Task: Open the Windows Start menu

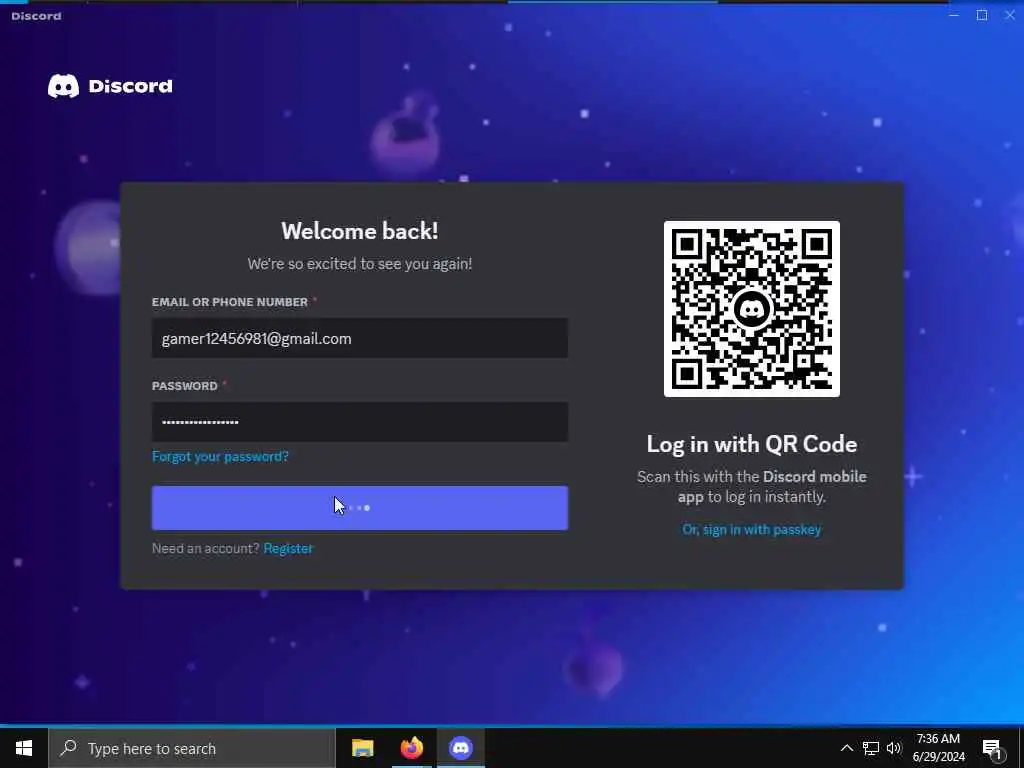Action: click(24, 748)
